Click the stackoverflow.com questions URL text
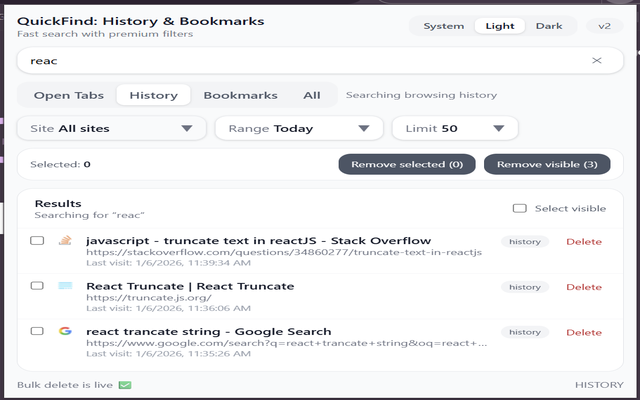 point(284,252)
